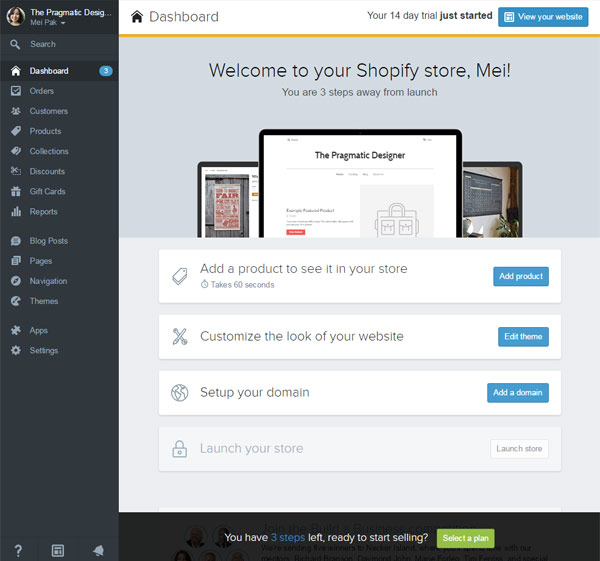Open Settings in sidebar
This screenshot has width=600, height=561.
44,351
